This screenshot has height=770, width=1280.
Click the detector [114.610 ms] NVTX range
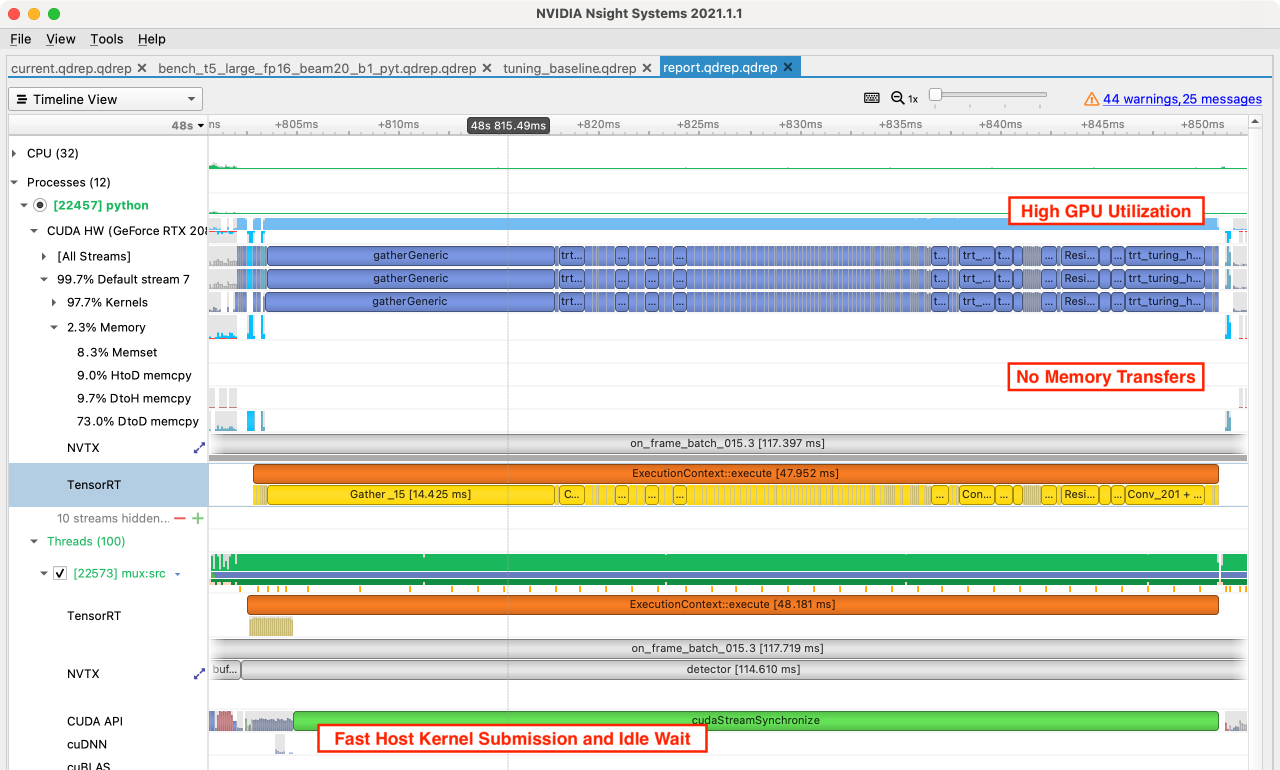coord(743,669)
